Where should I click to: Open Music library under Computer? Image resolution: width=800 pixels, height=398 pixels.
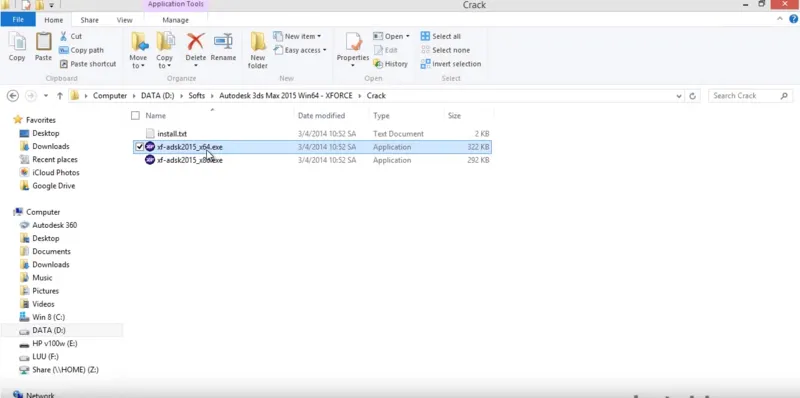[42, 278]
